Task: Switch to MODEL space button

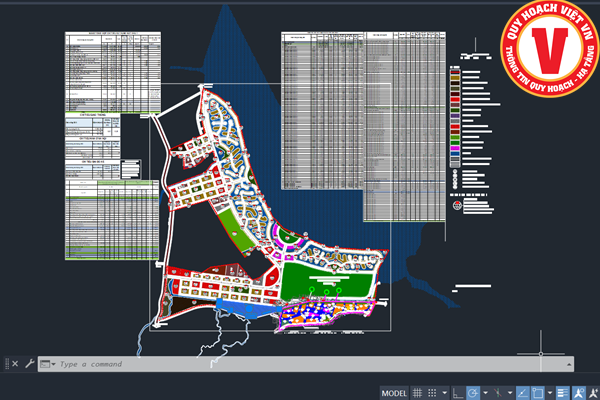Action: click(394, 392)
